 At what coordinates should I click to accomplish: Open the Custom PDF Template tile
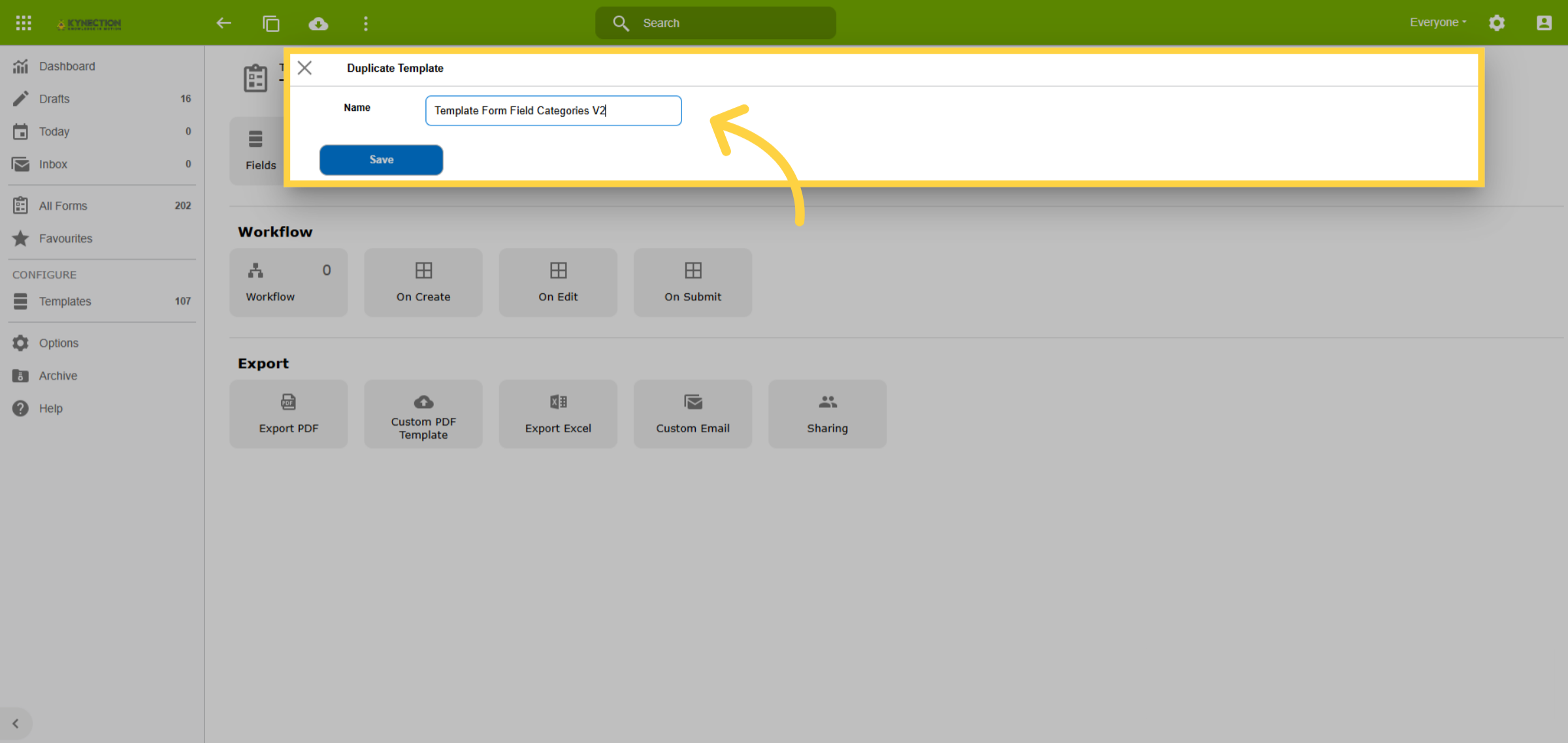[x=423, y=414]
